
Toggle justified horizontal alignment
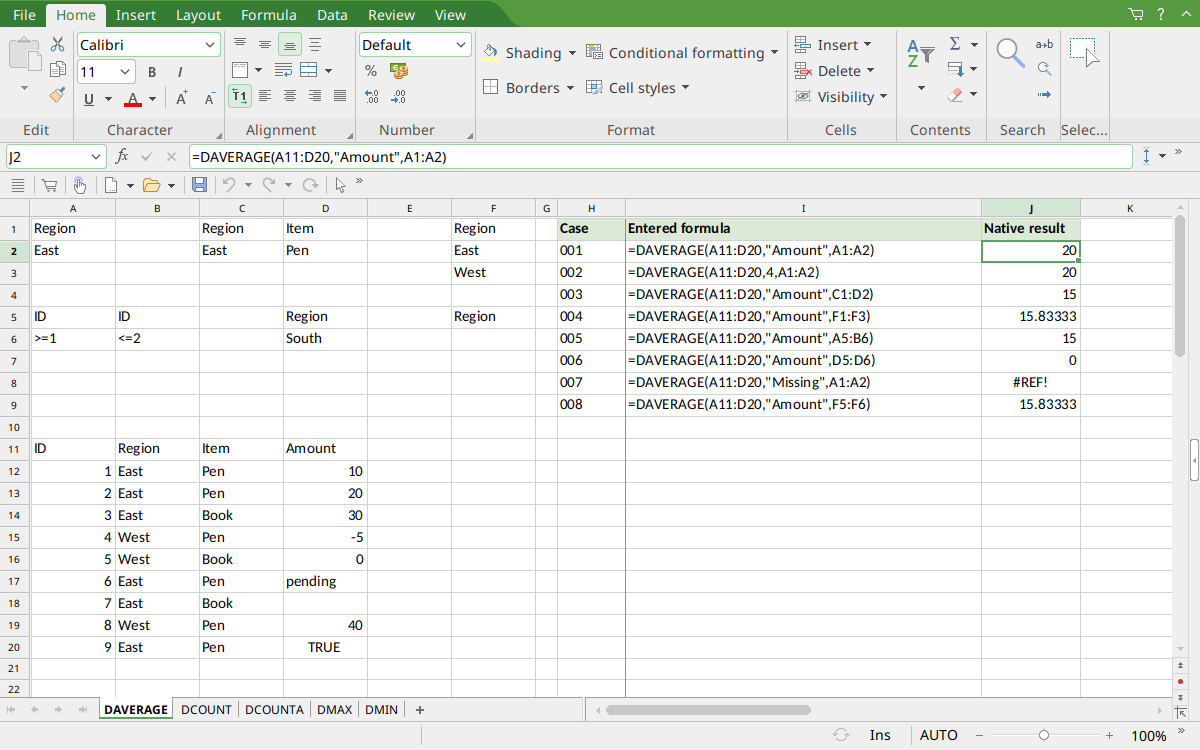point(340,96)
